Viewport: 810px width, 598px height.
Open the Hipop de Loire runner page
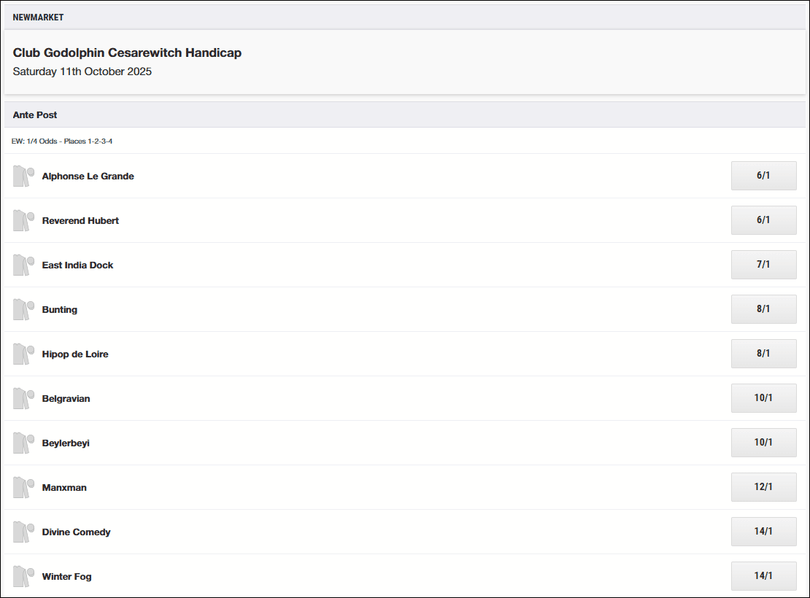point(75,354)
